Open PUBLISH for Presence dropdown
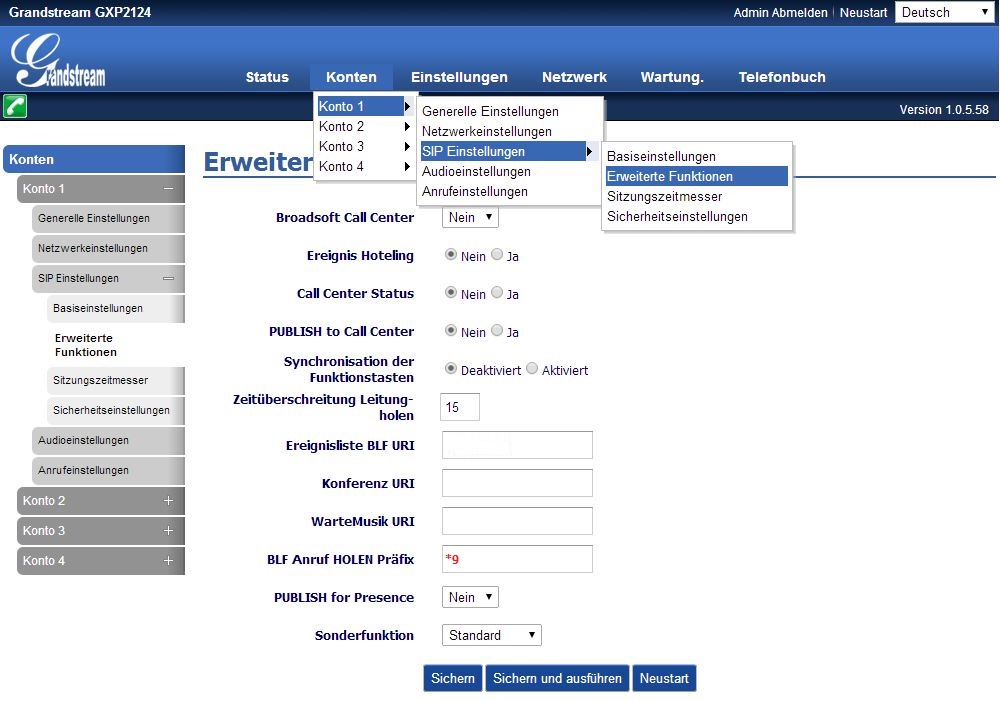Image resolution: width=1000 pixels, height=701 pixels. 470,597
